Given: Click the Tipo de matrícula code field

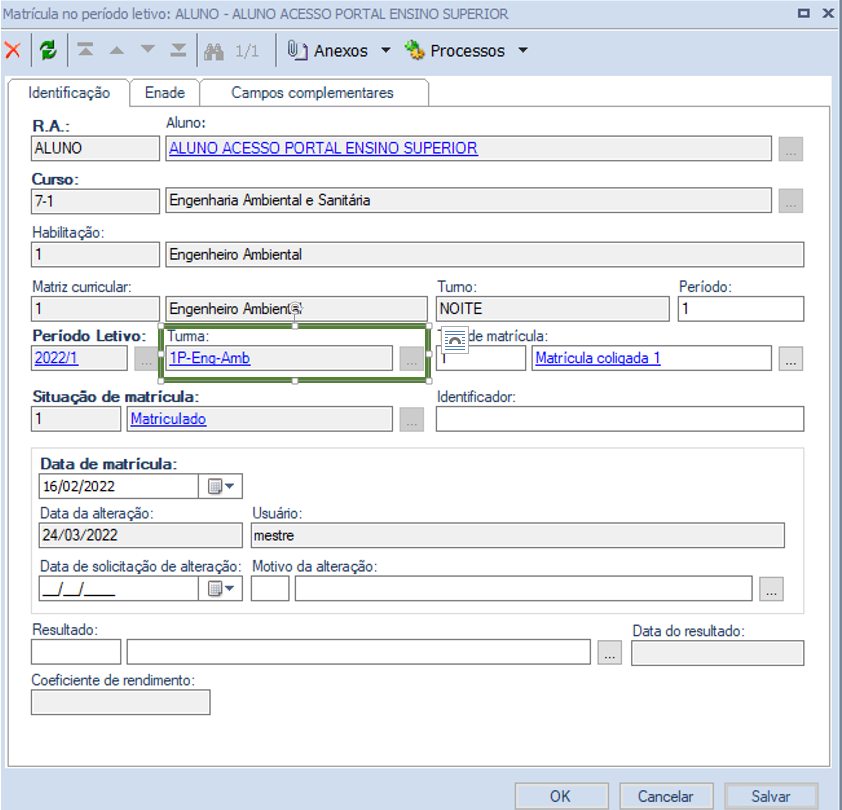Looking at the screenshot, I should click(481, 358).
